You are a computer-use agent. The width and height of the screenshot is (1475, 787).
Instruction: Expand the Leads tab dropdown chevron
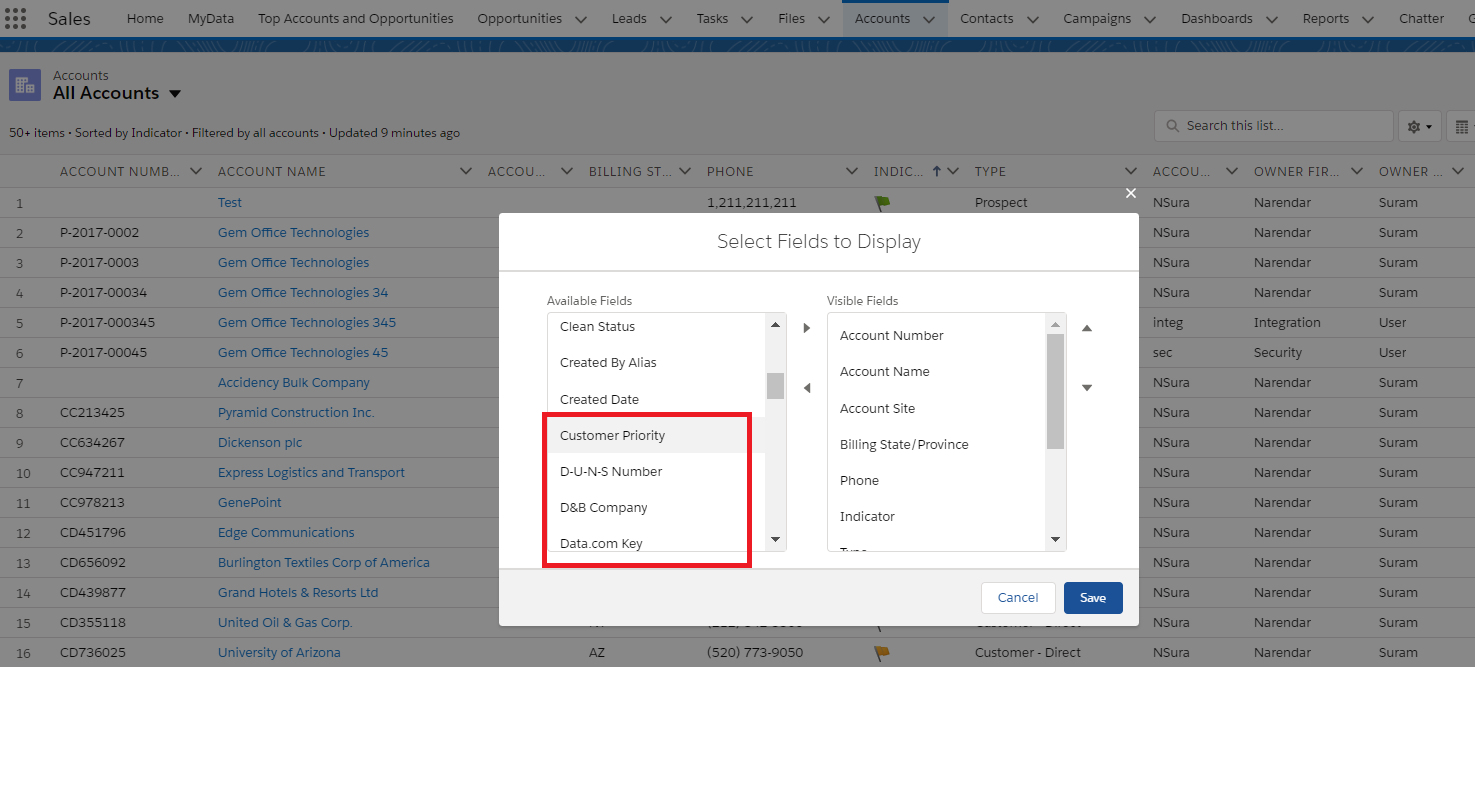click(666, 19)
